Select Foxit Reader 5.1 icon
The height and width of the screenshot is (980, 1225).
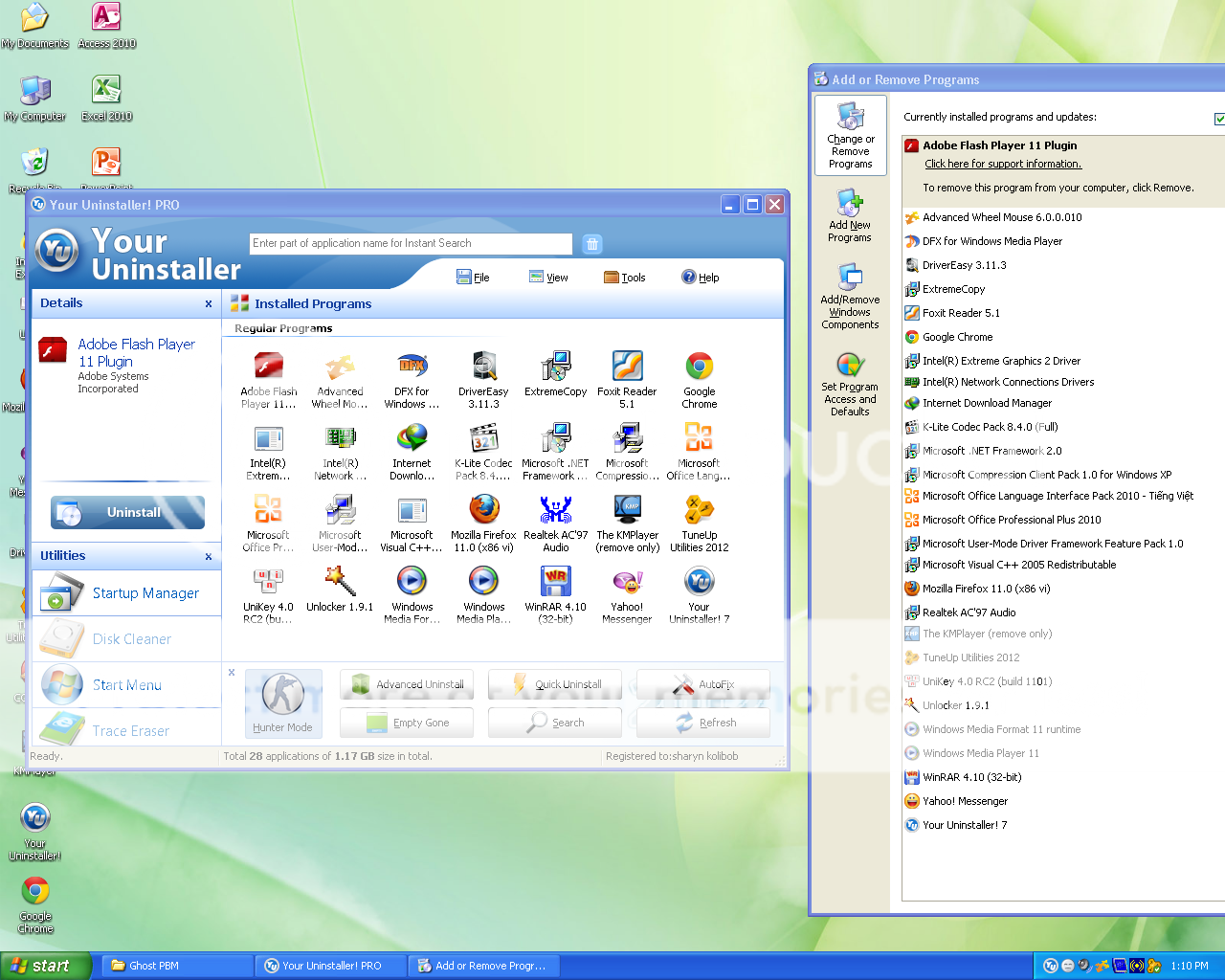[627, 367]
